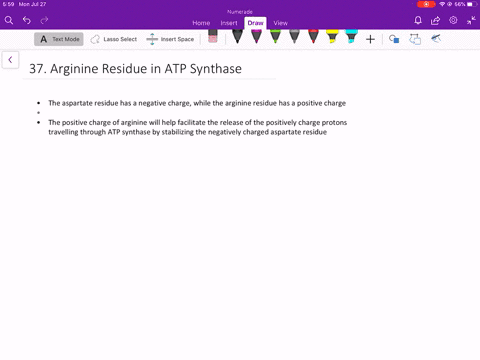Click the bullet about aspartate residue negative charge
This screenshot has height=360, width=480.
197,103
